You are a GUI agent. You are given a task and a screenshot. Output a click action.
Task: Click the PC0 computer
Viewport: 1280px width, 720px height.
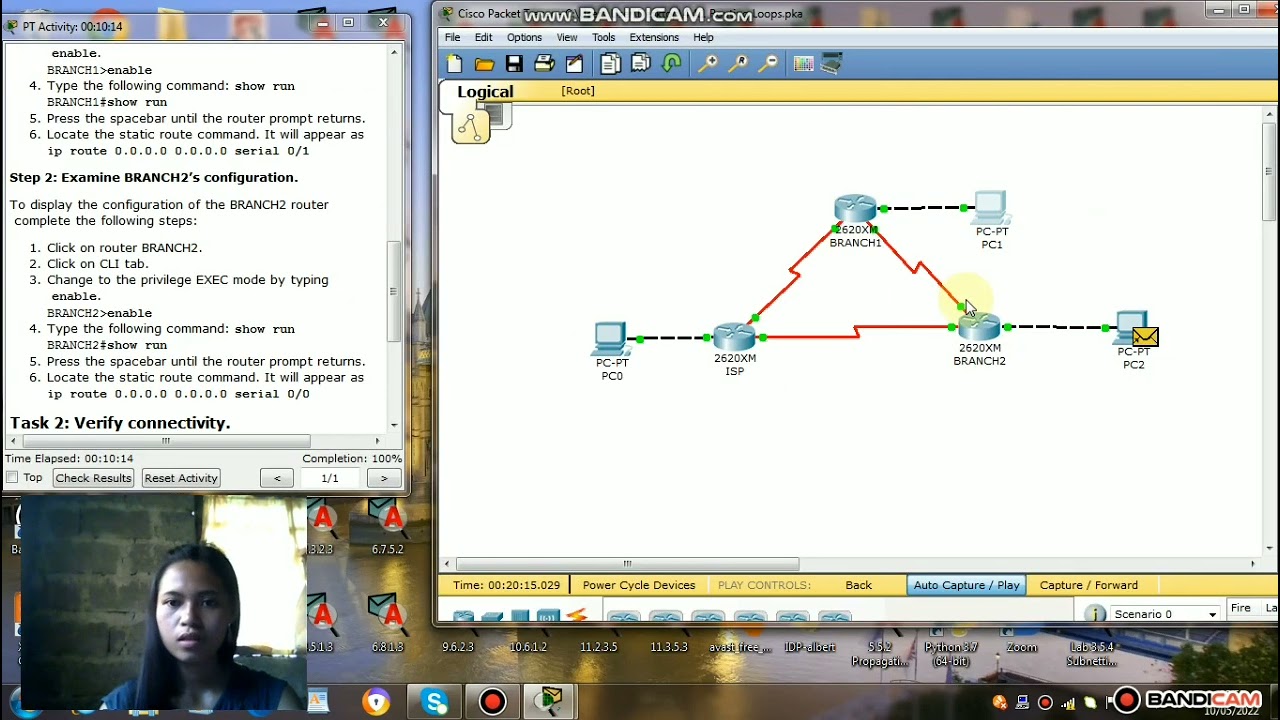point(611,340)
